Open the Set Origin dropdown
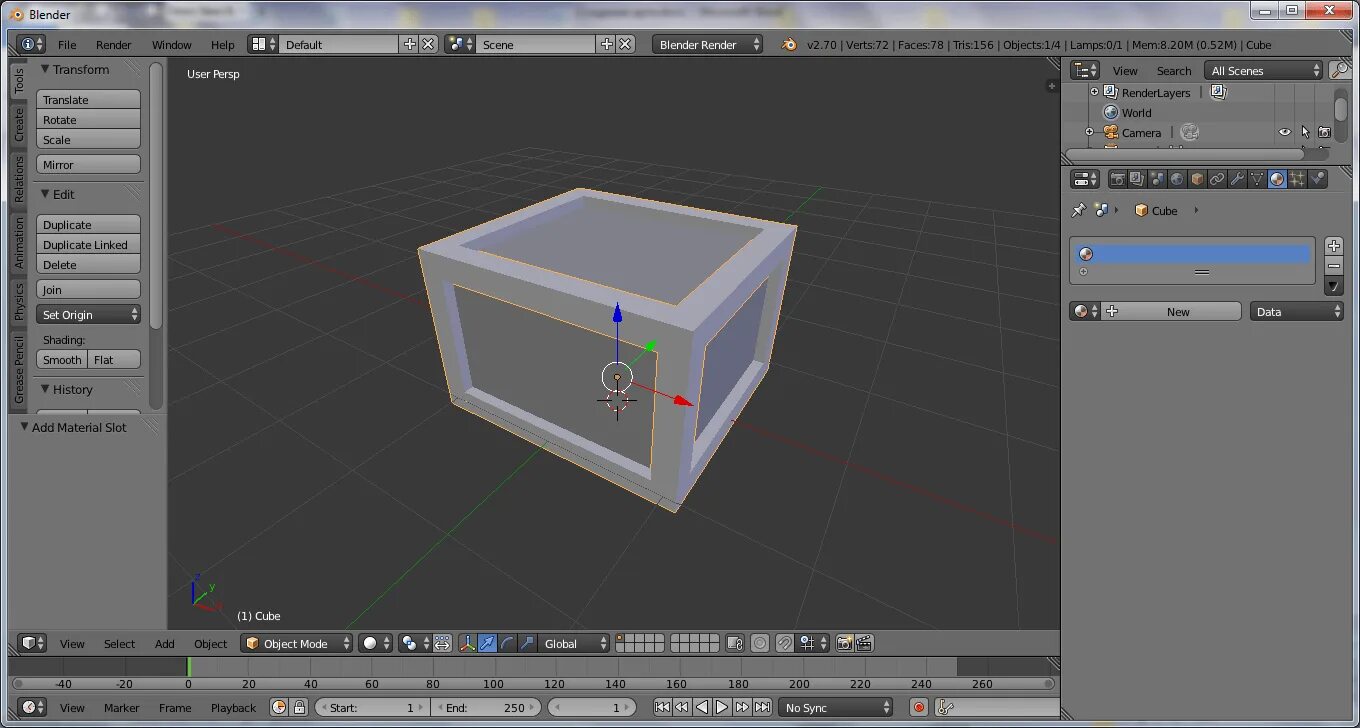 coord(89,314)
